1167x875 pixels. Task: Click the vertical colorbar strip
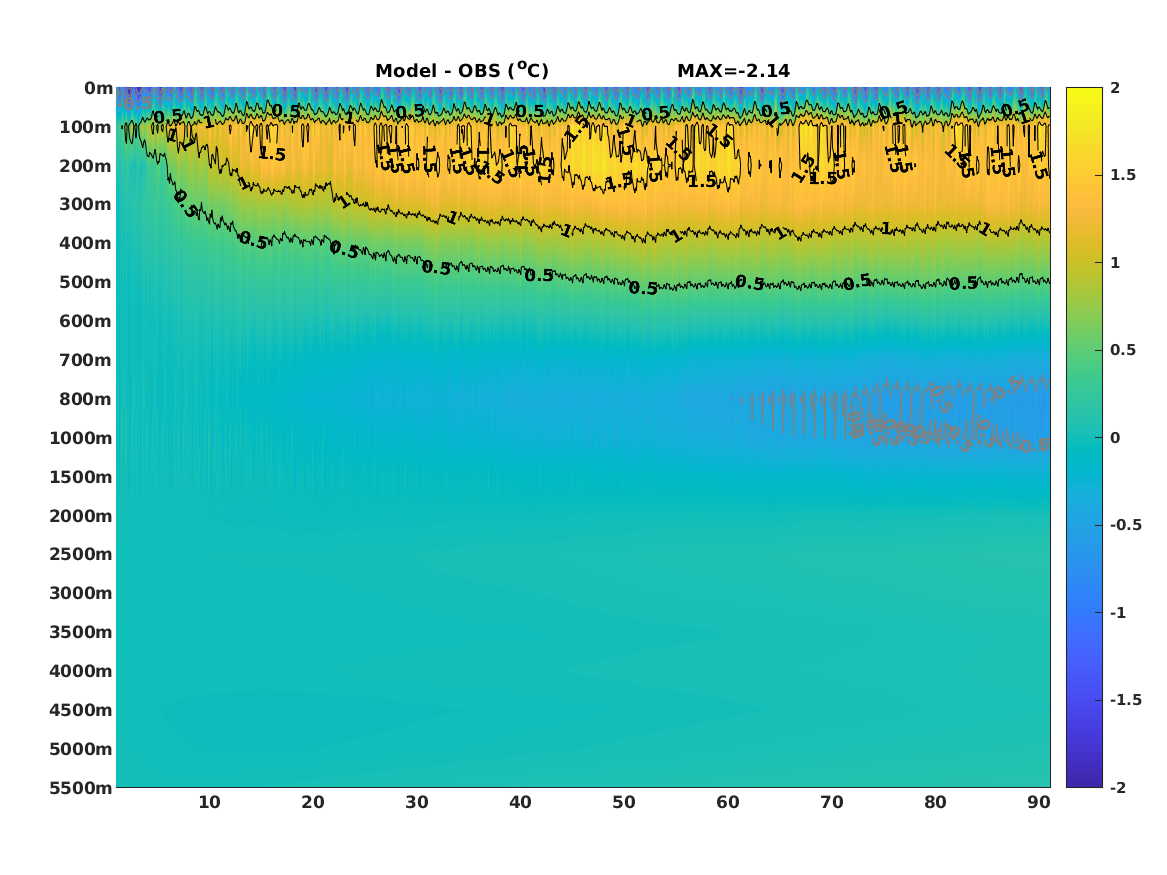click(x=1084, y=437)
